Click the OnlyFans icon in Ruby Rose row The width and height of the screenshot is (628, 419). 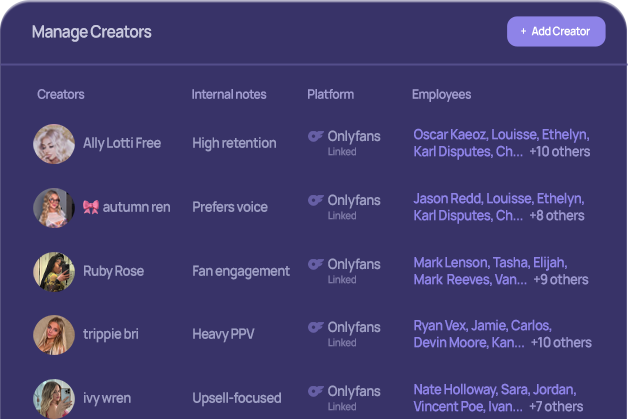(316, 264)
